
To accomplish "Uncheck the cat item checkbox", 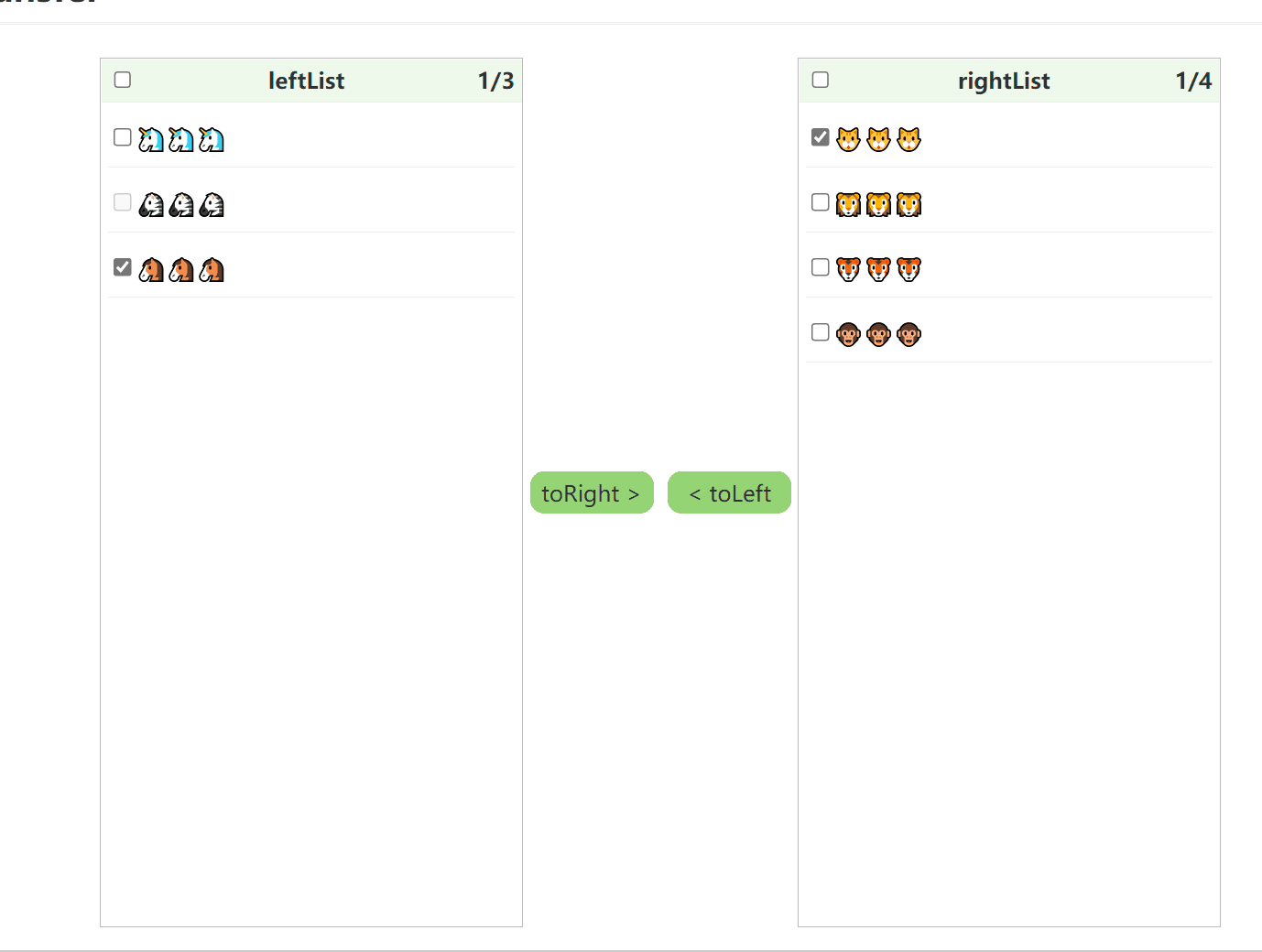I will (821, 137).
